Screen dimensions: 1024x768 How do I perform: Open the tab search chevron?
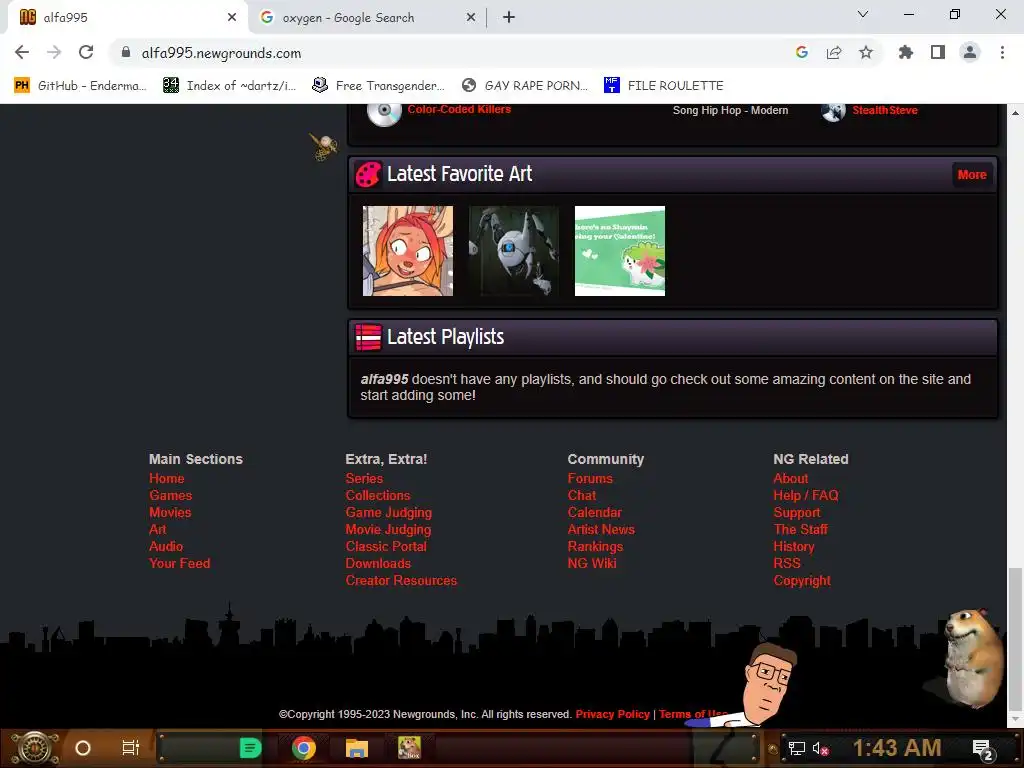(863, 14)
